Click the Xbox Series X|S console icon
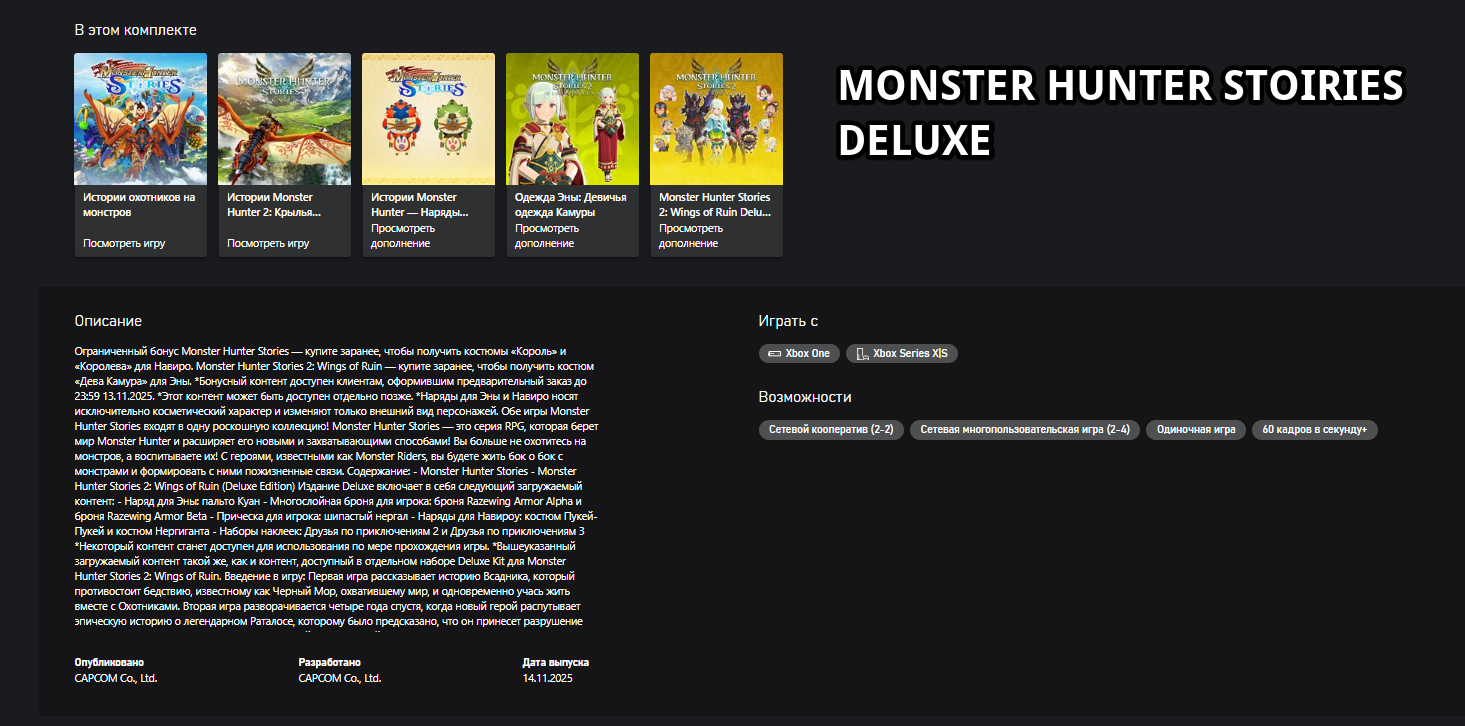 click(862, 354)
